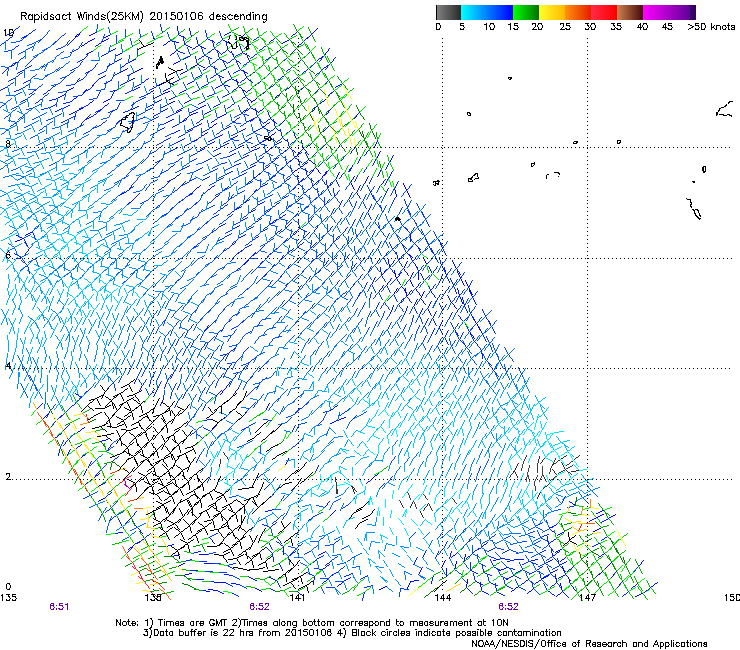Click the '8' latitude axis label
The image size is (740, 650).
click(8, 144)
